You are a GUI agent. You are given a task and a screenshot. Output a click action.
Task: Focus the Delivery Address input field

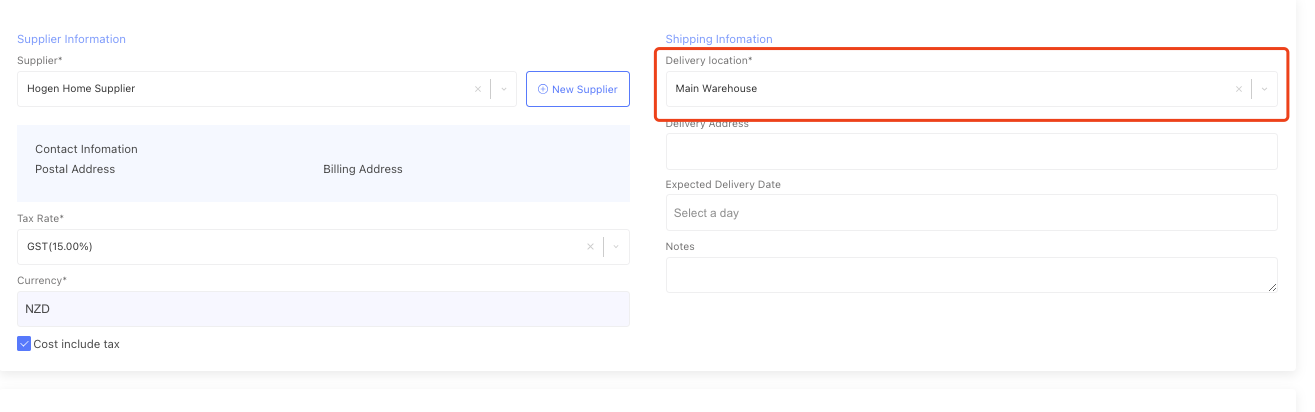[x=970, y=152]
